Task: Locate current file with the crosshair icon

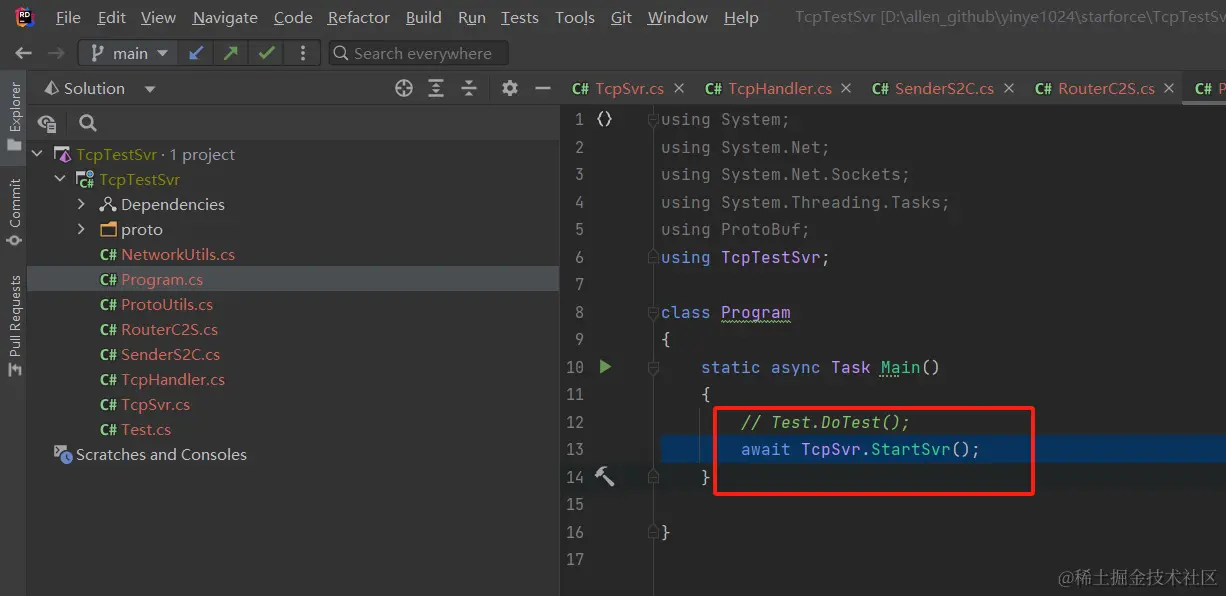Action: (x=404, y=88)
